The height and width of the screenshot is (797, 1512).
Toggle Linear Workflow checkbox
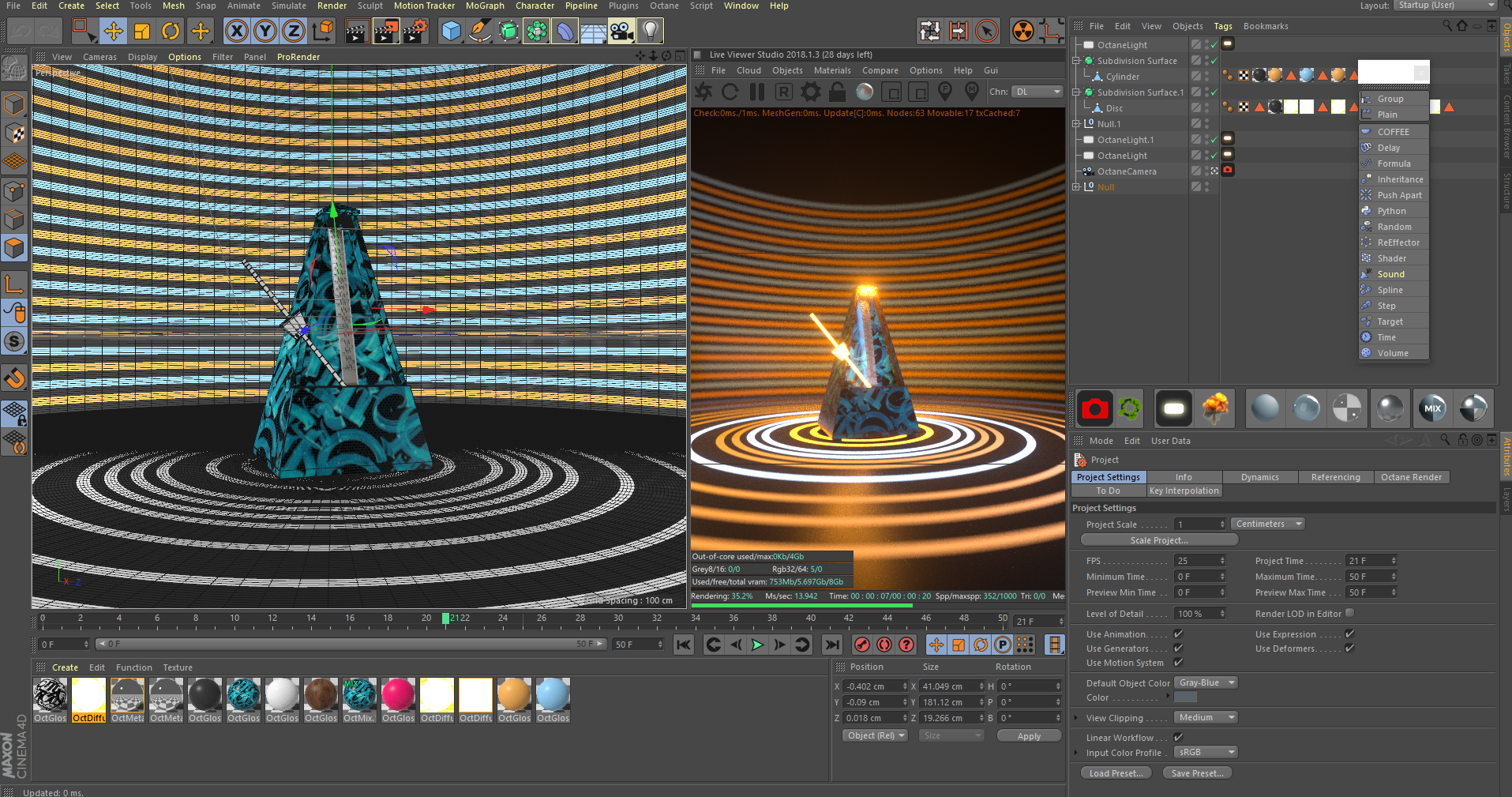(1178, 738)
